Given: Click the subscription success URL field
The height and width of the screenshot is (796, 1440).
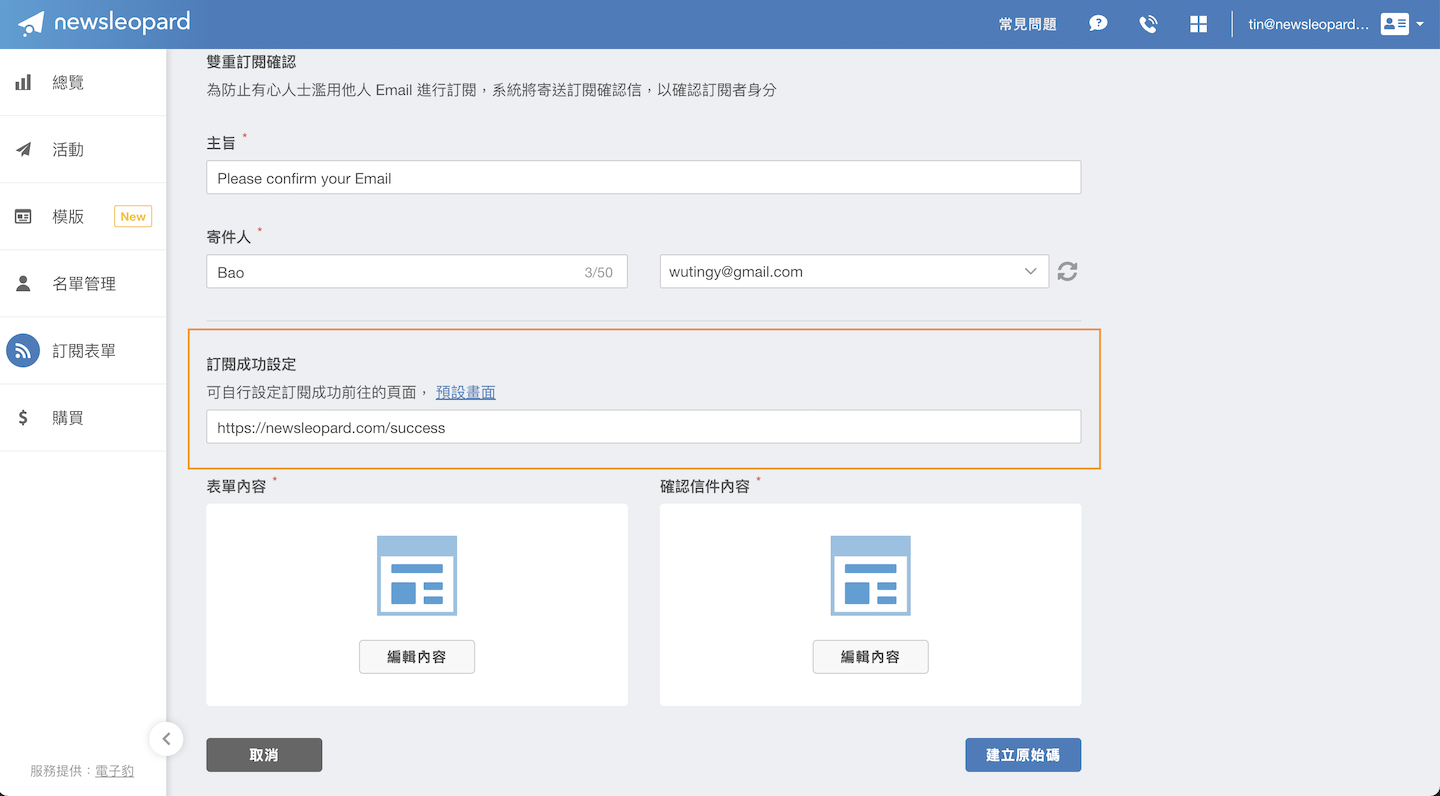Looking at the screenshot, I should (643, 427).
